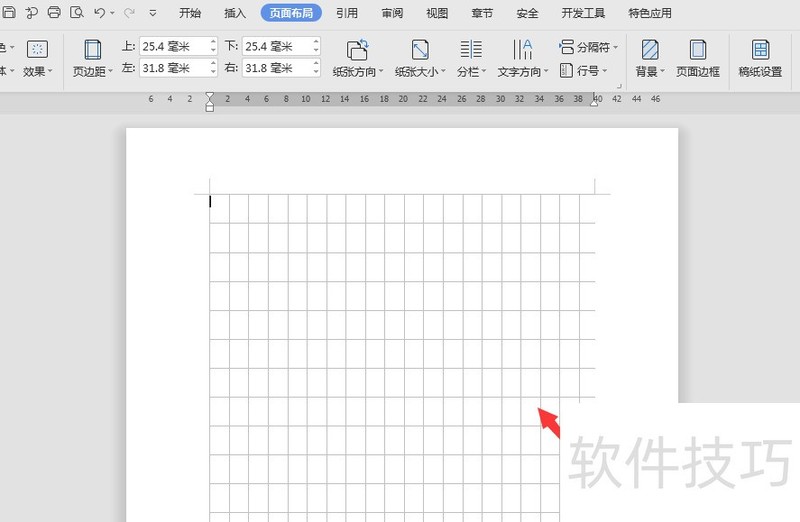The width and height of the screenshot is (800, 522).
Task: Click the 纸张方向 orientation icon
Action: coord(357,49)
